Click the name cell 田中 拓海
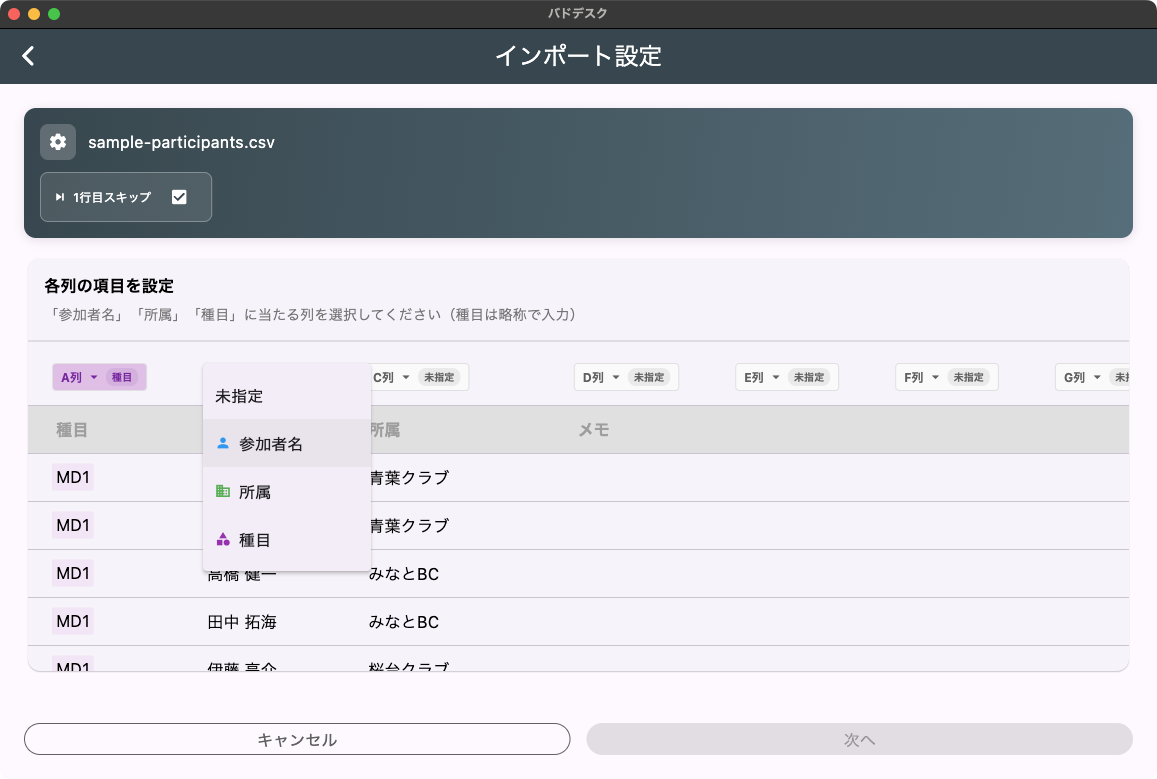Viewport: 1157px width, 779px height. coord(242,622)
